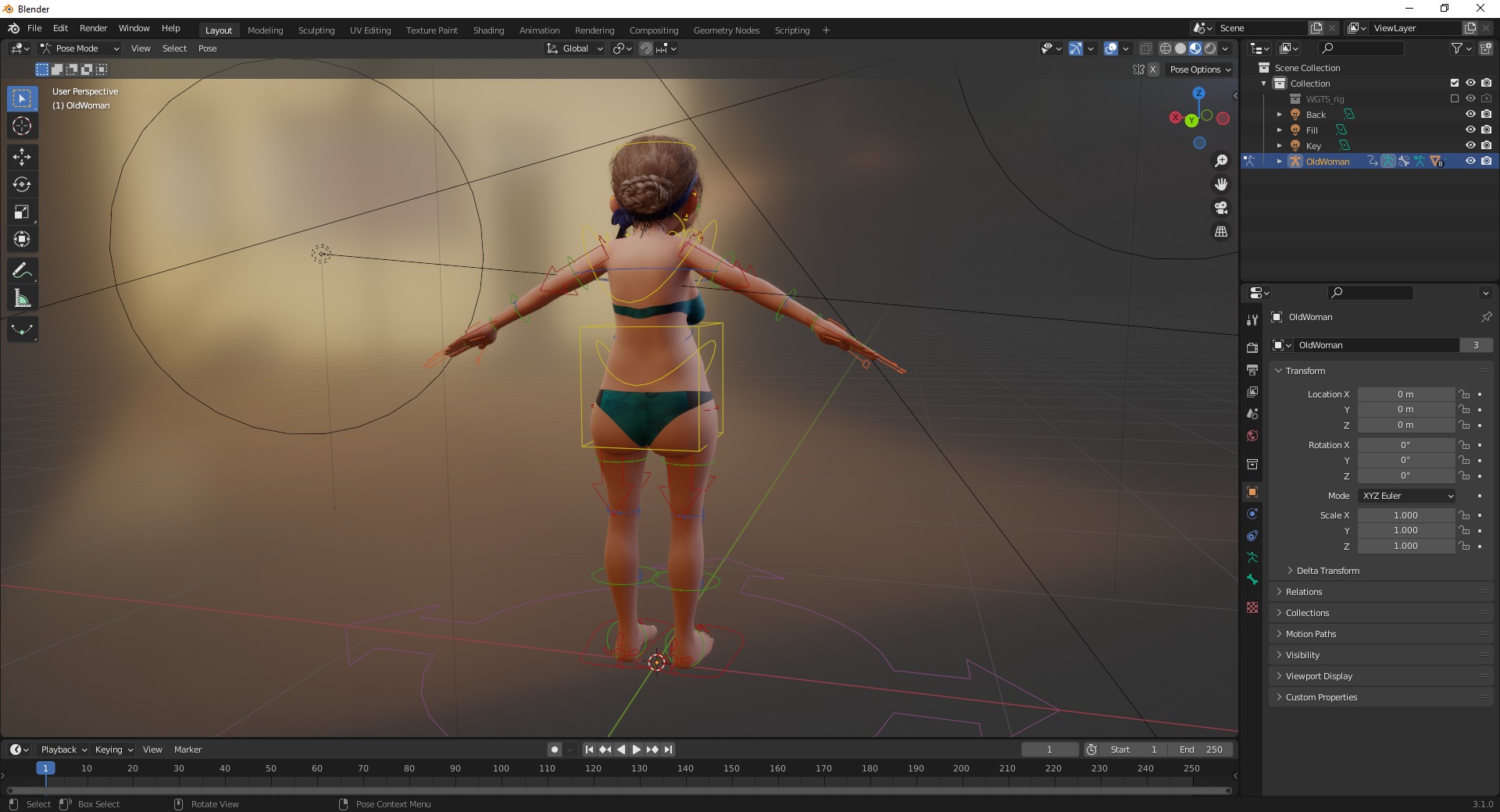Hide the Back light in viewport
The height and width of the screenshot is (812, 1500).
(x=1470, y=114)
